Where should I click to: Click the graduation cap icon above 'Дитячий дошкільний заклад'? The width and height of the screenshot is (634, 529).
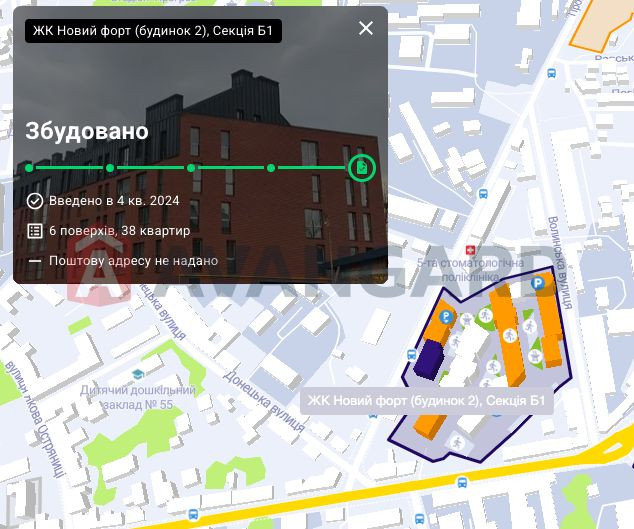pos(138,374)
